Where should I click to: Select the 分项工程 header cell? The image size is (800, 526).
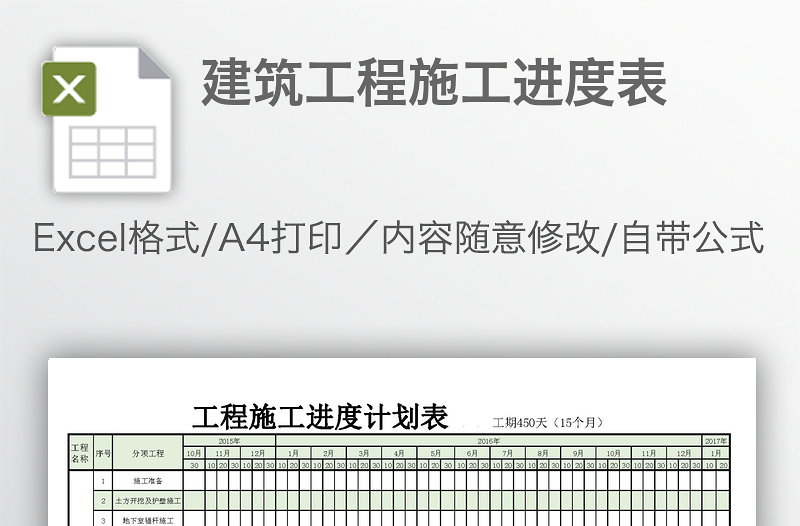[x=148, y=453]
